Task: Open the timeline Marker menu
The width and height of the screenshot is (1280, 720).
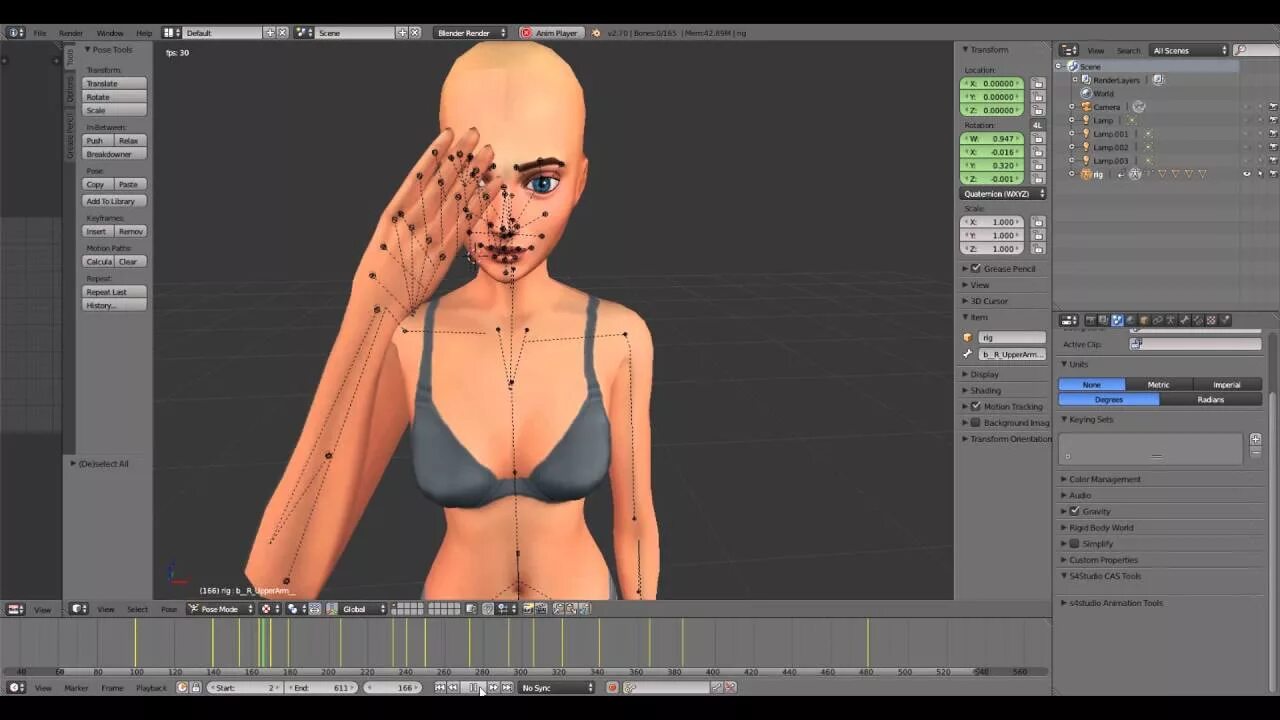Action: 76,688
